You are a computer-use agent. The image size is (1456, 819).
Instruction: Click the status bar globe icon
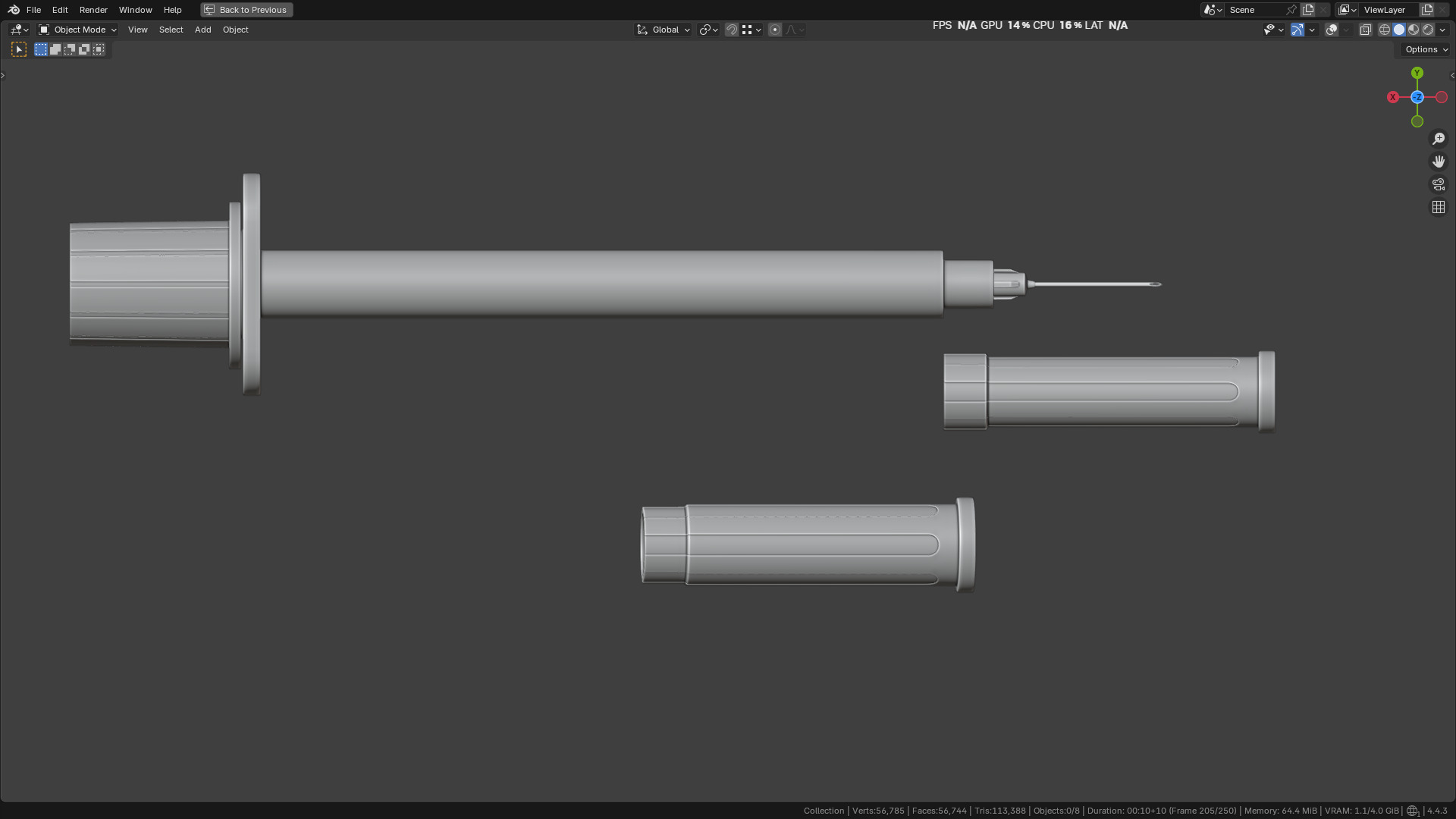click(x=1413, y=811)
